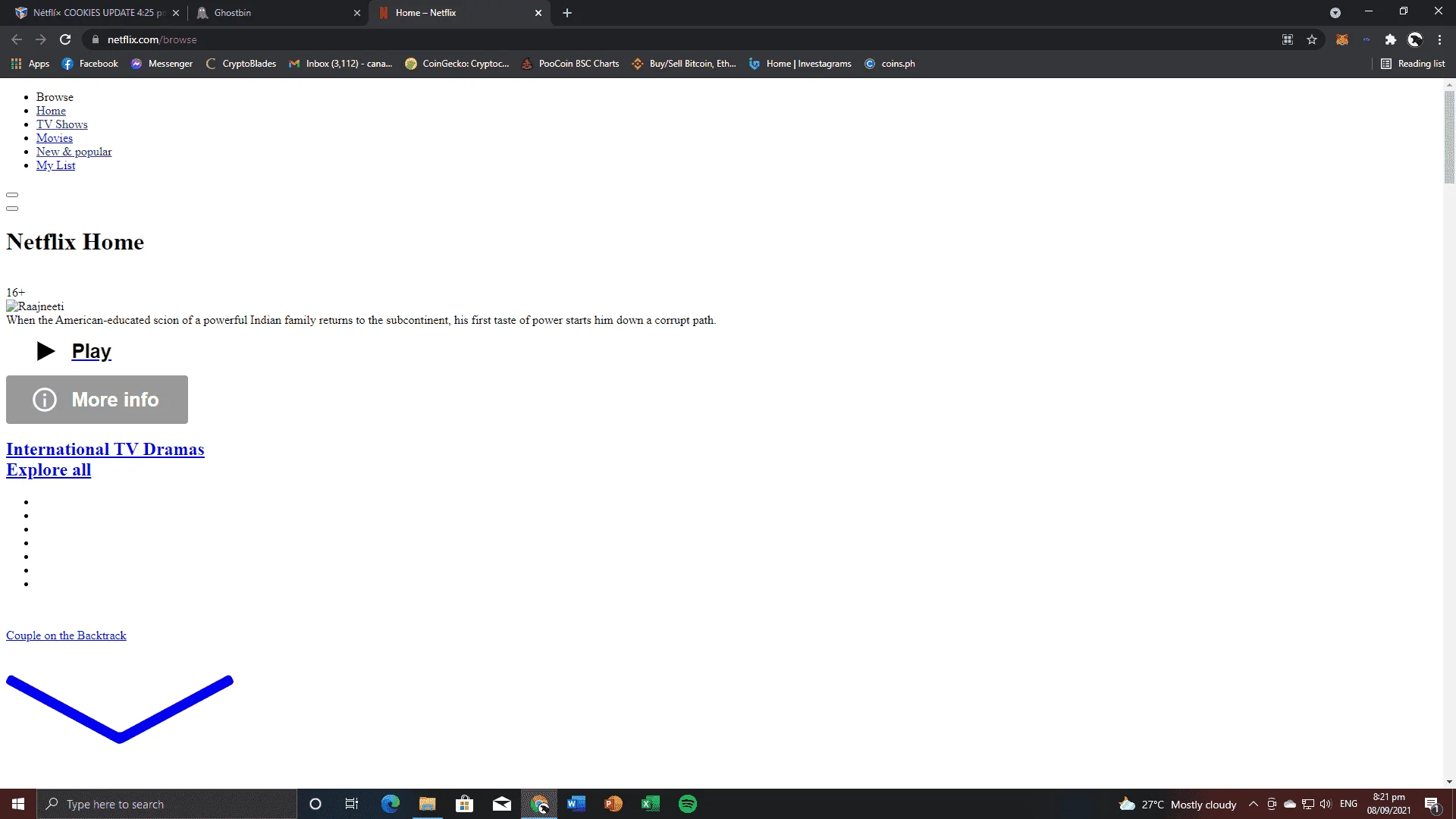1456x819 pixels.
Task: Open the Chrome tab-media dropdown circle
Action: pos(1335,13)
